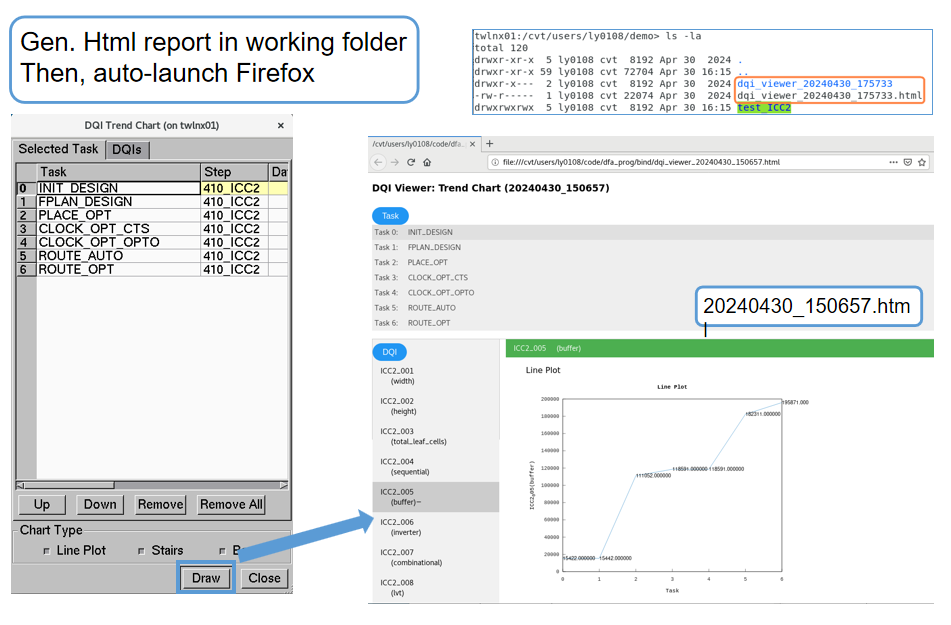Select ICC2_003 (total_leaf_cells) in DQI list
951x625 pixels.
[x=435, y=437]
